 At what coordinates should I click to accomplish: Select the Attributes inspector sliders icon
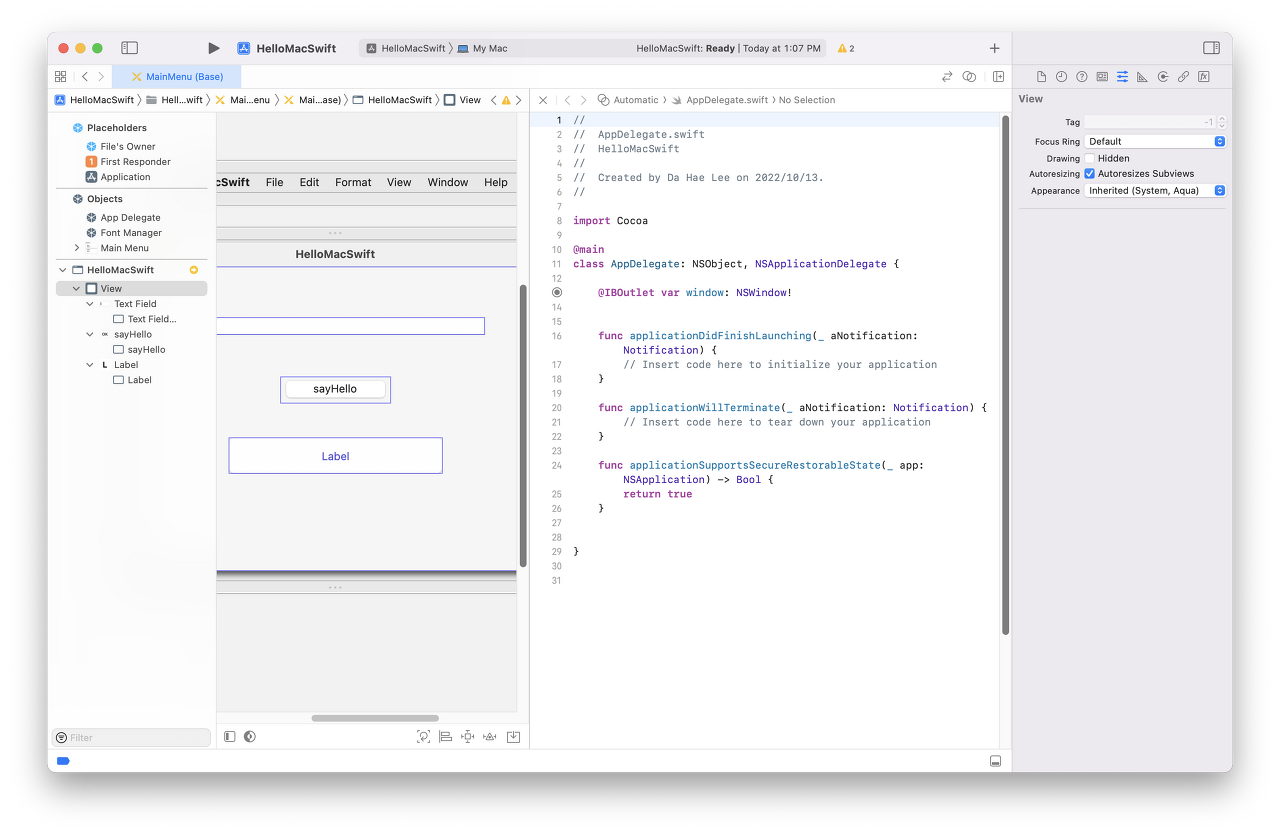(x=1122, y=76)
